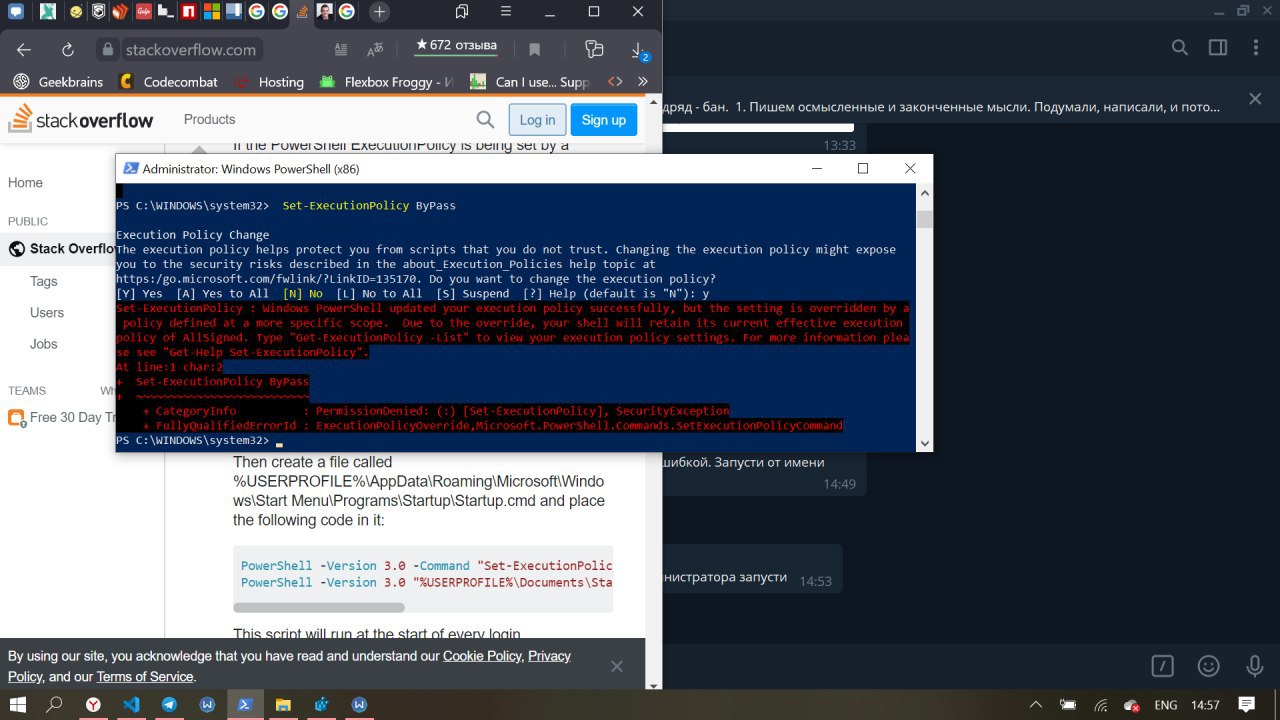Show hidden system tray icons arrow
Viewport: 1280px width, 720px height.
(x=1036, y=705)
